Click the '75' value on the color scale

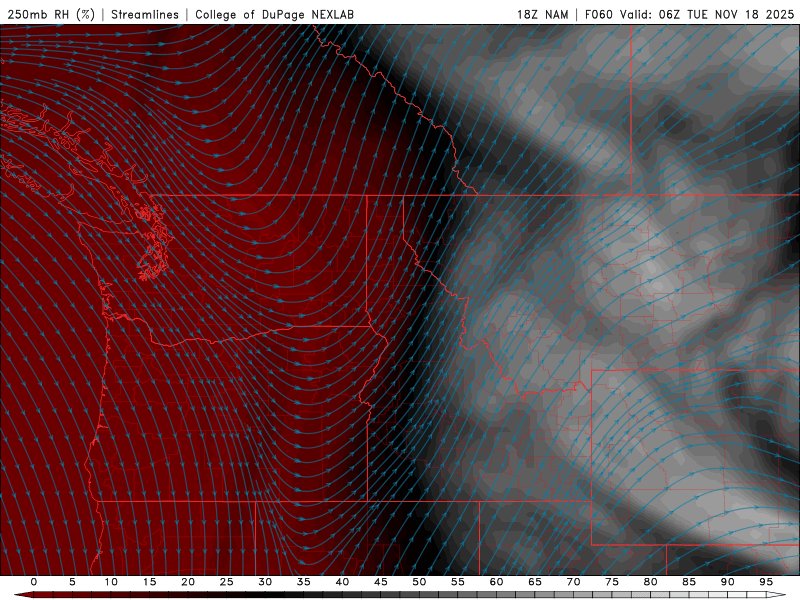click(612, 582)
